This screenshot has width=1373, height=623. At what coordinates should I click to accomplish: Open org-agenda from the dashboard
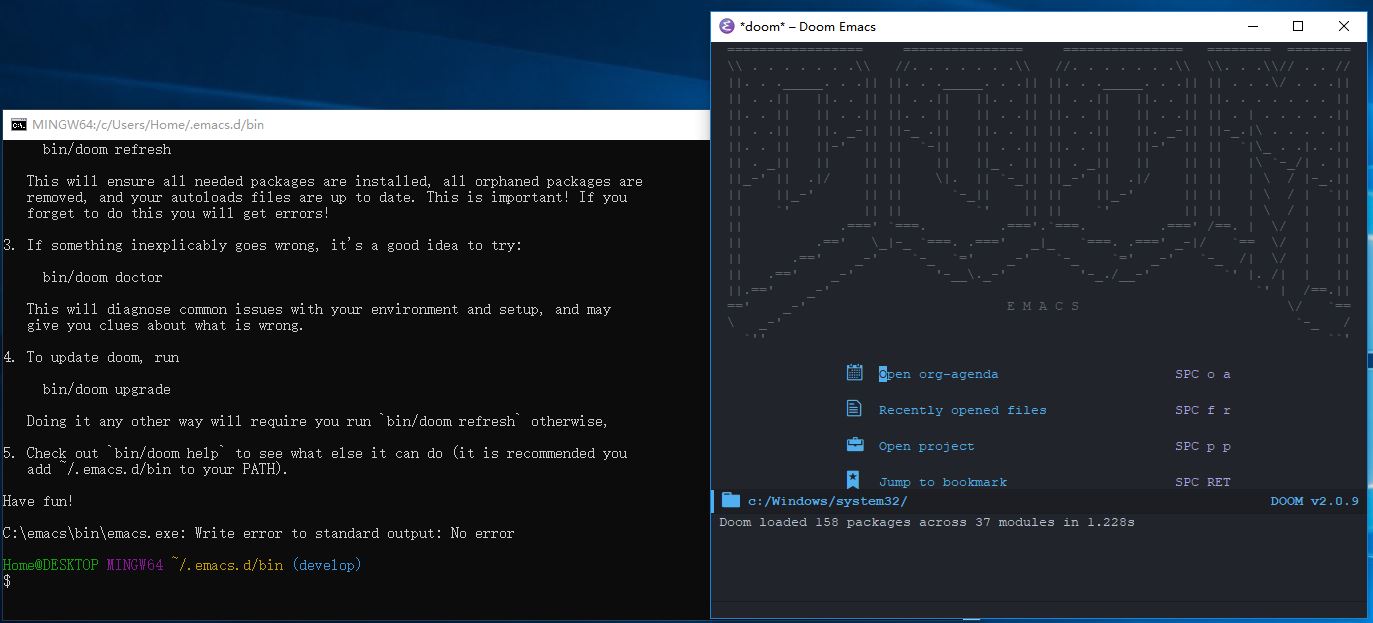pos(938,374)
